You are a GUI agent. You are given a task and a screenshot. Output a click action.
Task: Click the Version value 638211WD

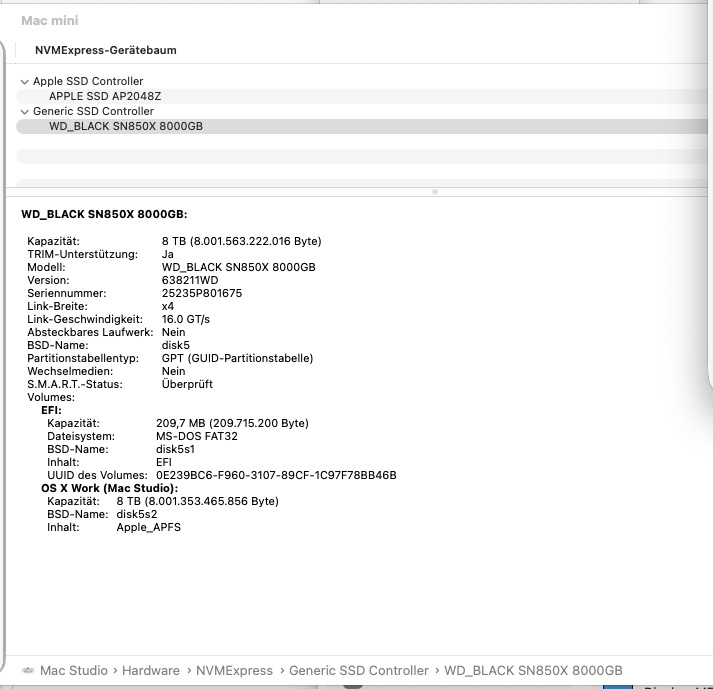point(190,280)
